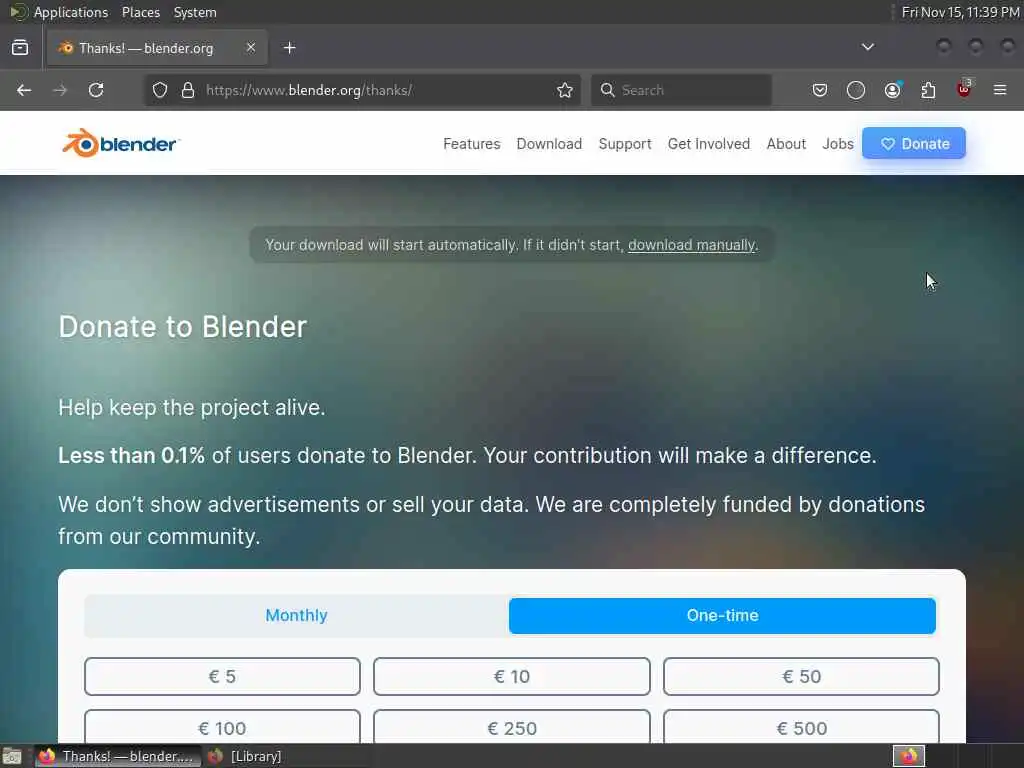Click the Less than 0.1% bold text

tap(131, 455)
